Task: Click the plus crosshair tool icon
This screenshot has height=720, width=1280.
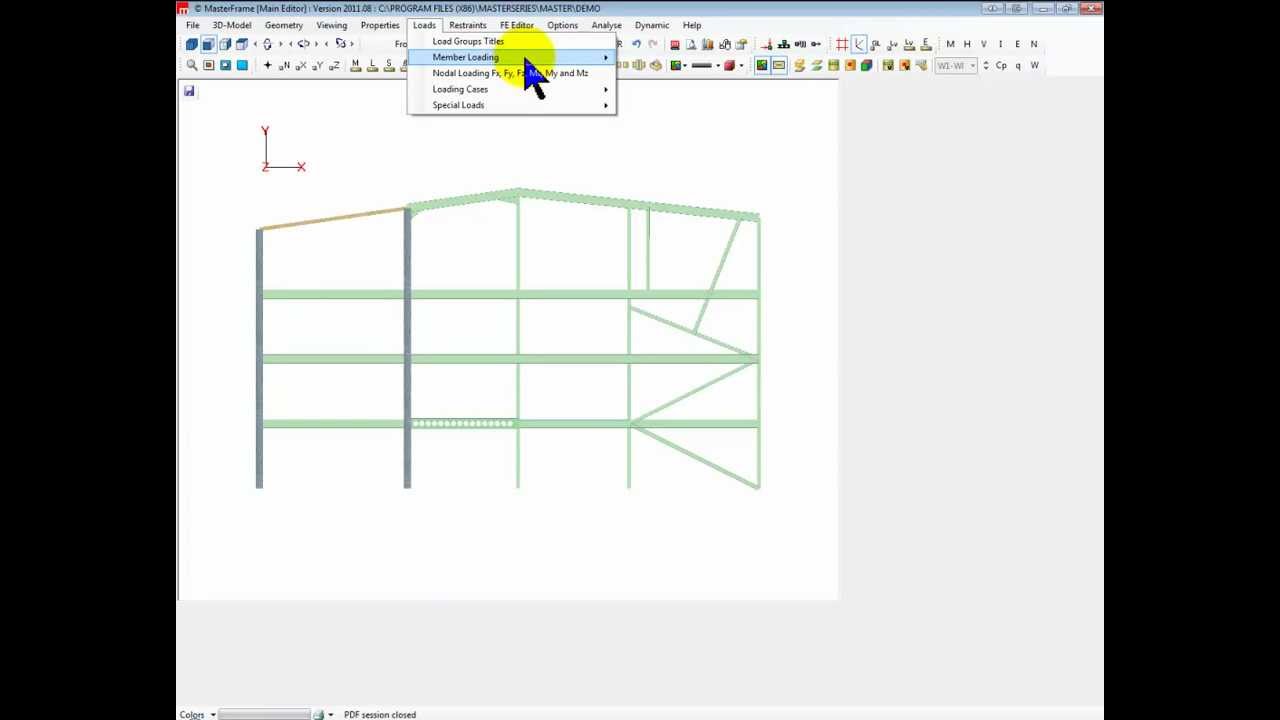Action: point(267,65)
